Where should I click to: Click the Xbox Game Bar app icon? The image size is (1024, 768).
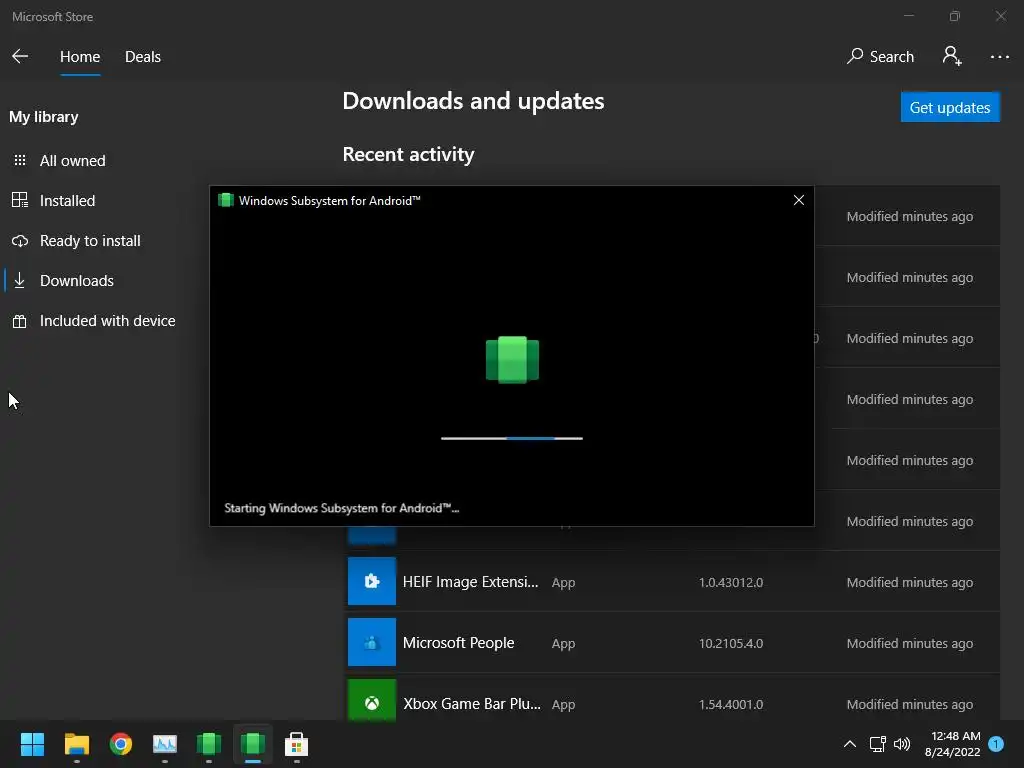pos(372,700)
